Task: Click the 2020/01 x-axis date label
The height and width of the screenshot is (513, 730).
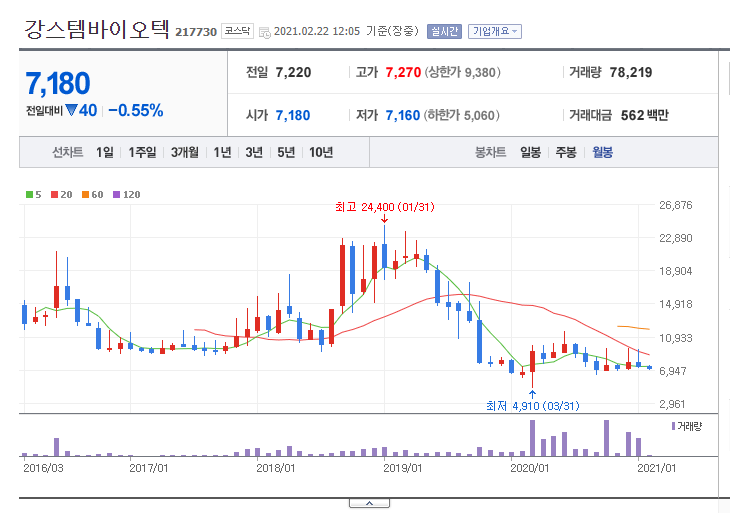Action: point(529,468)
